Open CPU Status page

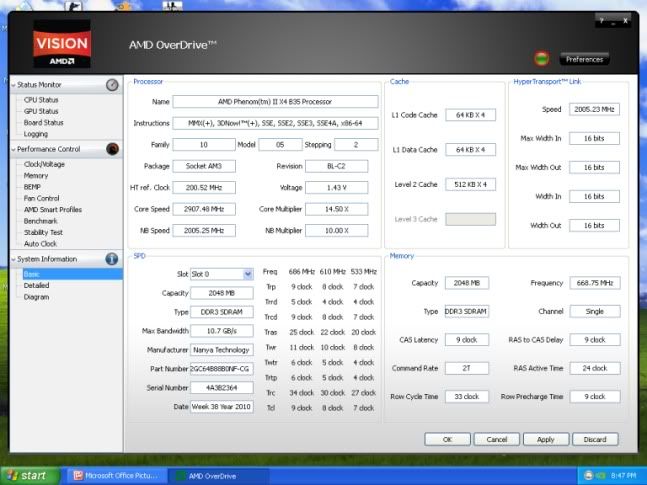[x=41, y=100]
